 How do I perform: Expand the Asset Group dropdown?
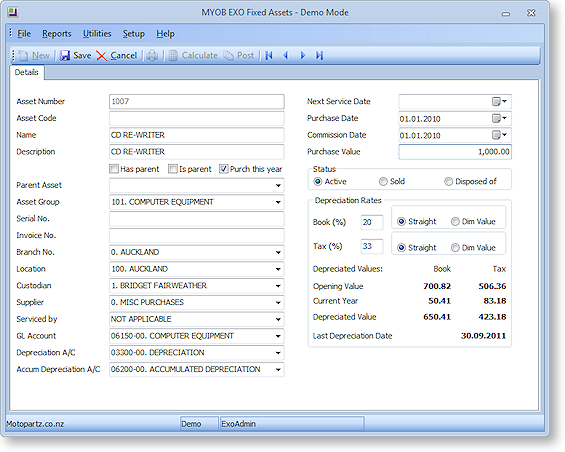pyautogui.click(x=278, y=202)
